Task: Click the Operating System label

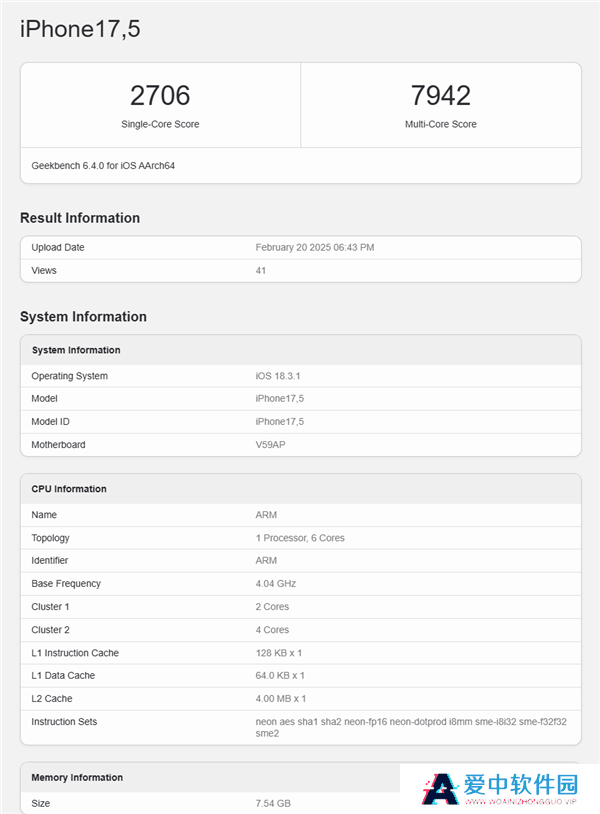Action: [x=70, y=376]
